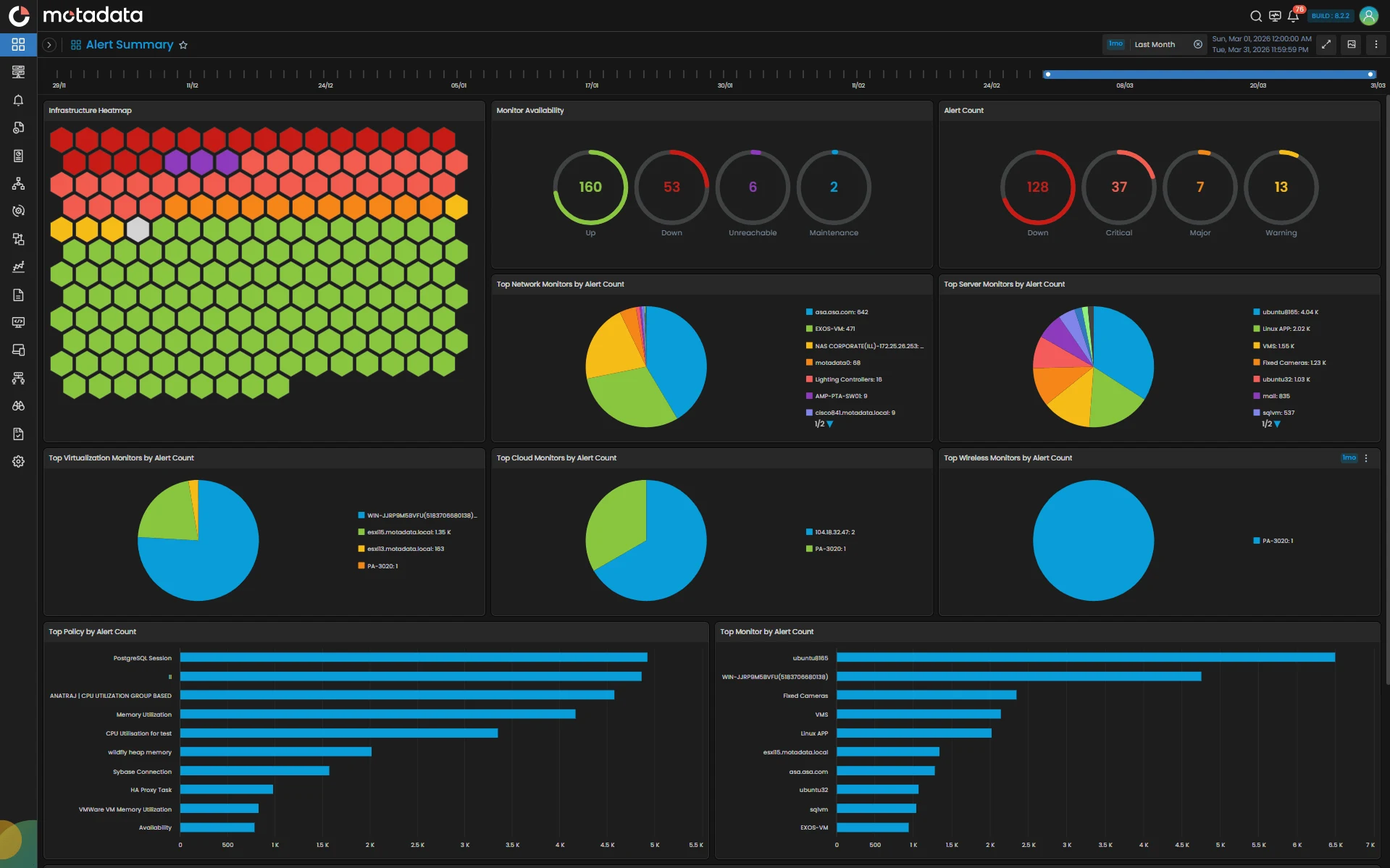The height and width of the screenshot is (868, 1390).
Task: Click the 160 Up availability gauge
Action: point(590,187)
